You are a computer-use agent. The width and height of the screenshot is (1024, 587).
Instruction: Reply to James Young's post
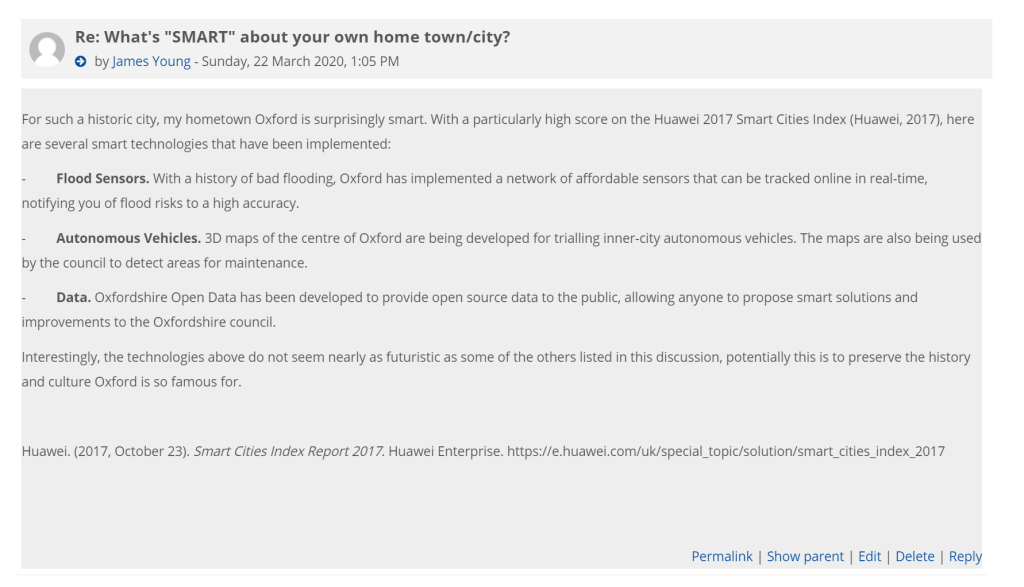point(965,556)
